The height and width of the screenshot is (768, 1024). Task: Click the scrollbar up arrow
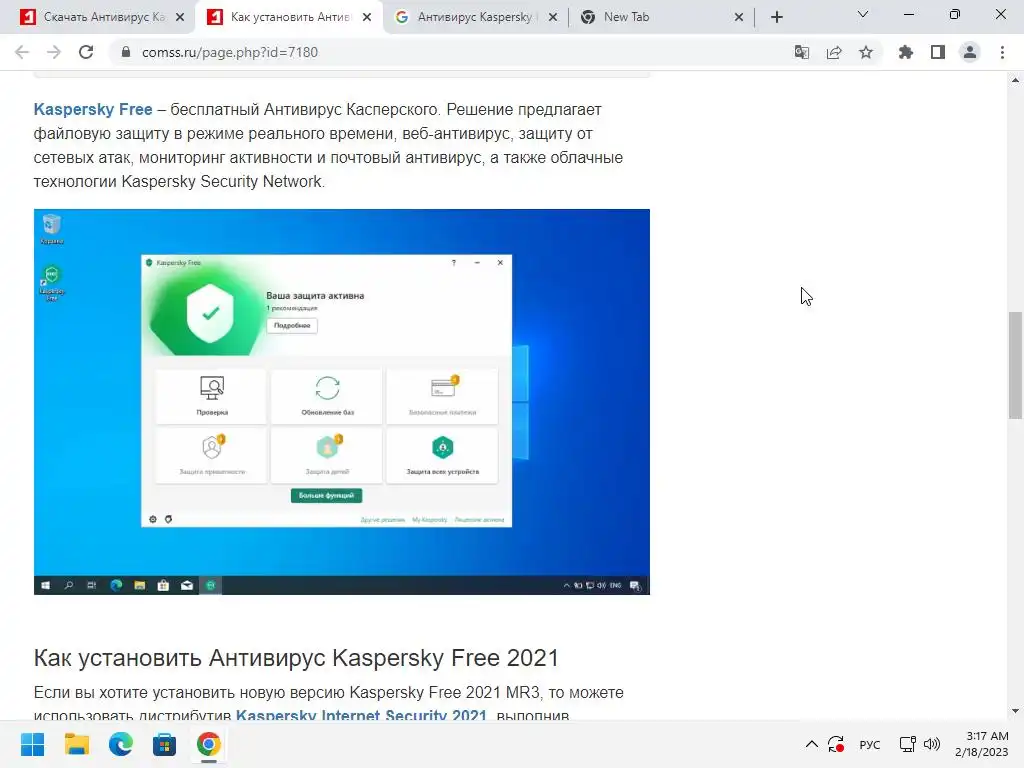(x=1015, y=80)
